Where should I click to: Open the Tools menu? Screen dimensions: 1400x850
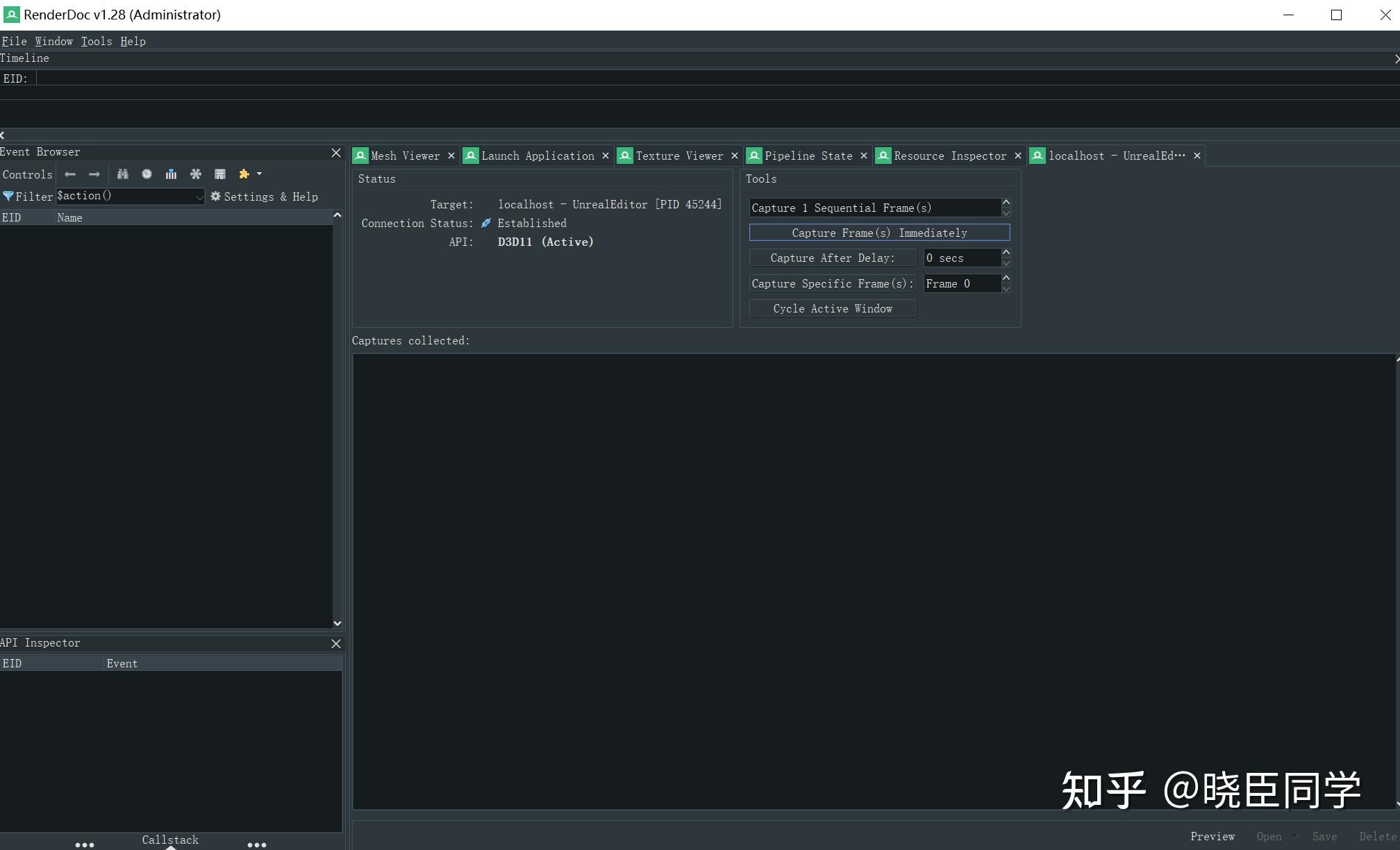coord(97,41)
